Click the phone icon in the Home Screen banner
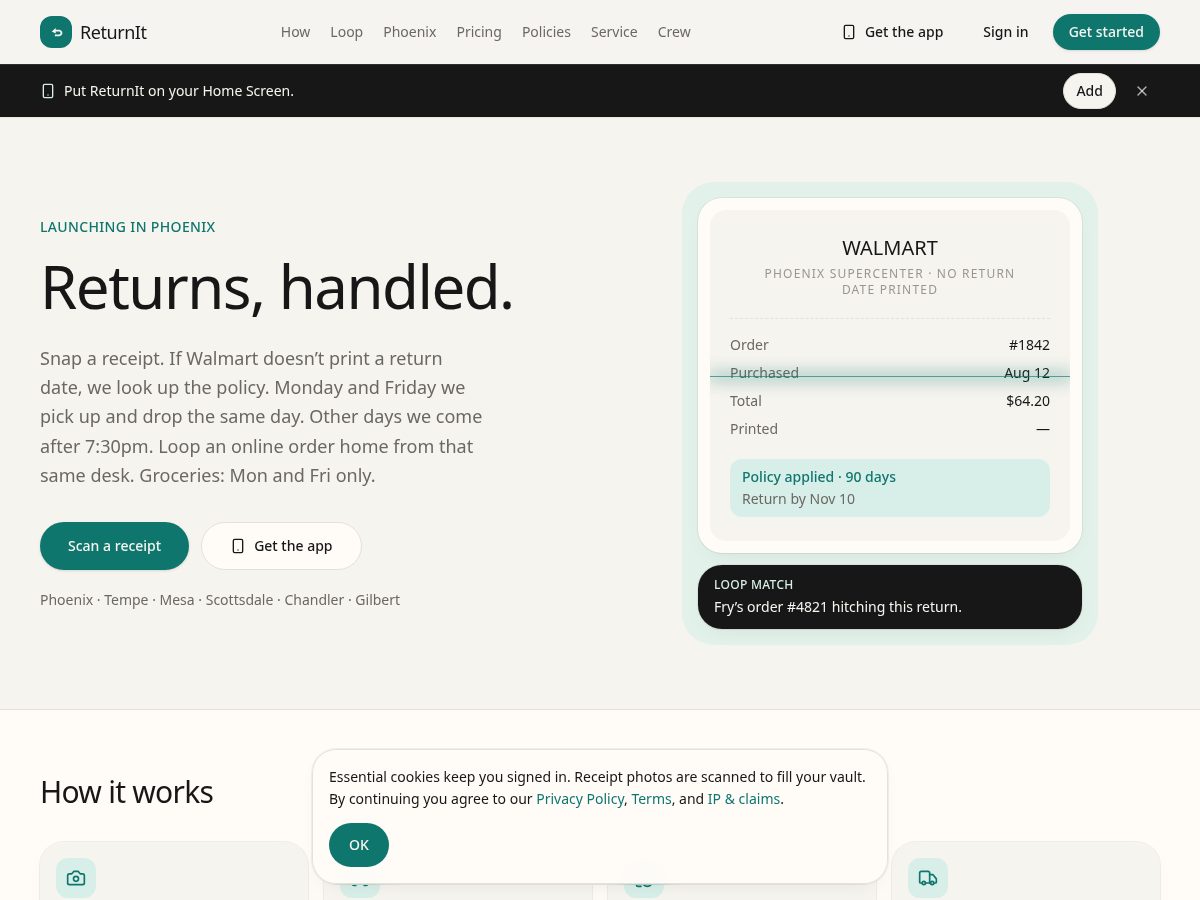 pyautogui.click(x=48, y=91)
